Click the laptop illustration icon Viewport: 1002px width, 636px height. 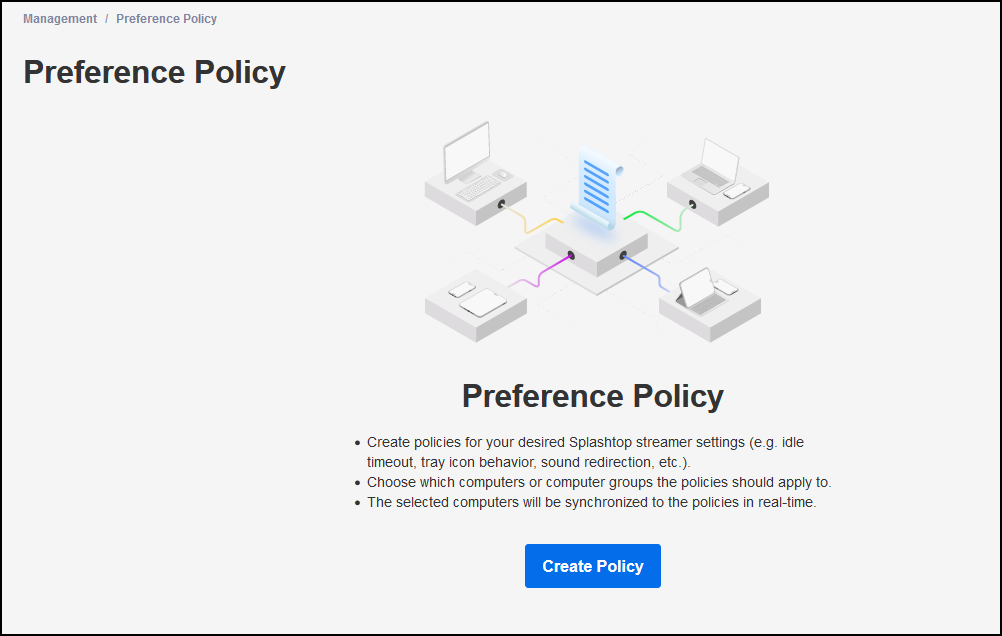(x=710, y=165)
